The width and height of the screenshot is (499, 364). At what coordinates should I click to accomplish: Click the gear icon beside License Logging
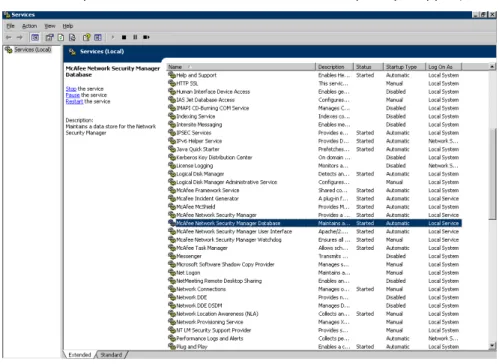pyautogui.click(x=172, y=166)
